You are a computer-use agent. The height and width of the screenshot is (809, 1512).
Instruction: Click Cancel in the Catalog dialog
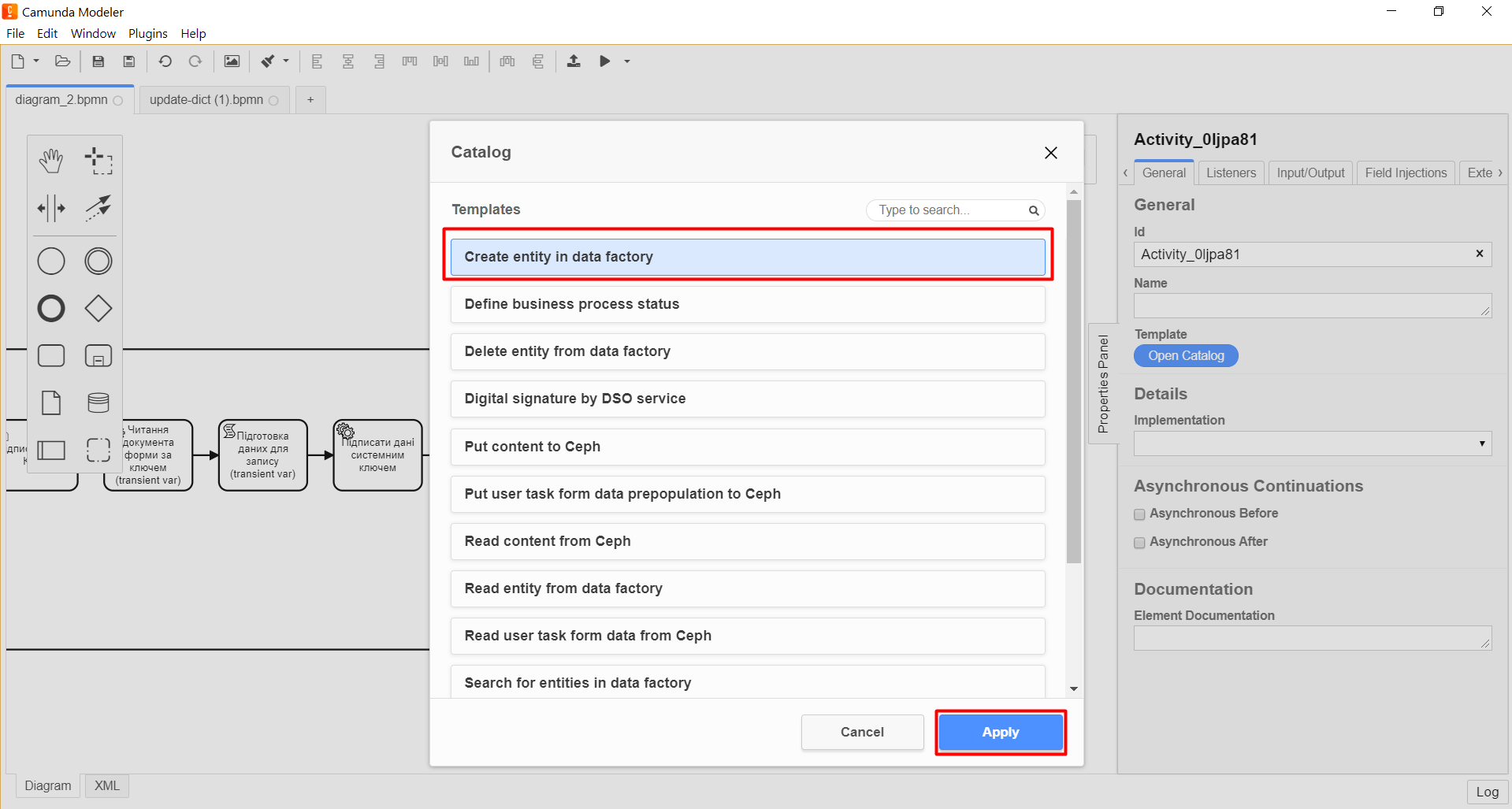863,732
